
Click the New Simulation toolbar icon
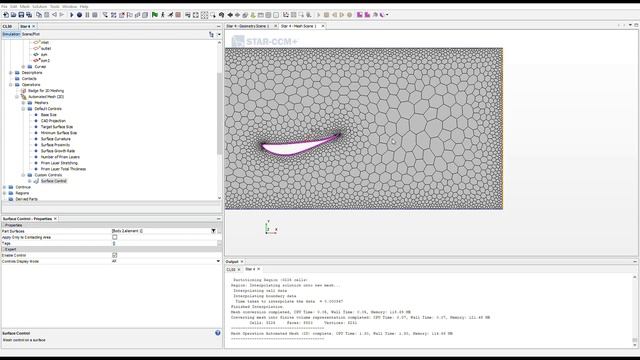point(6,15)
